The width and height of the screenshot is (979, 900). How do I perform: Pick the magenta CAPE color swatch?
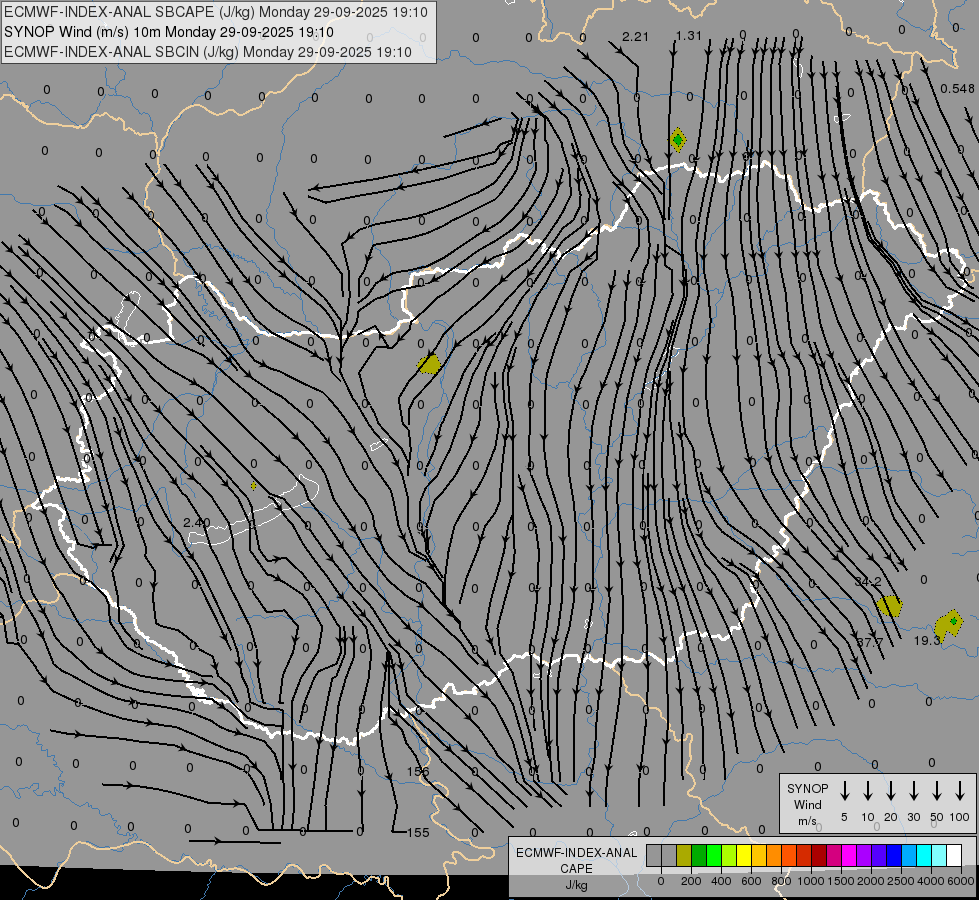(x=849, y=855)
